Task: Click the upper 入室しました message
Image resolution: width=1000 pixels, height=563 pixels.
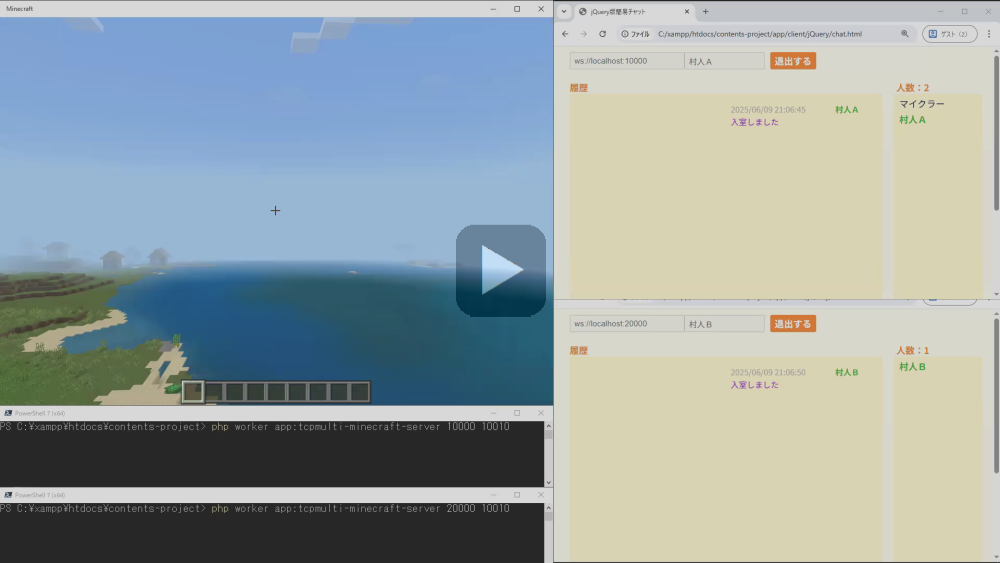Action: 754,122
